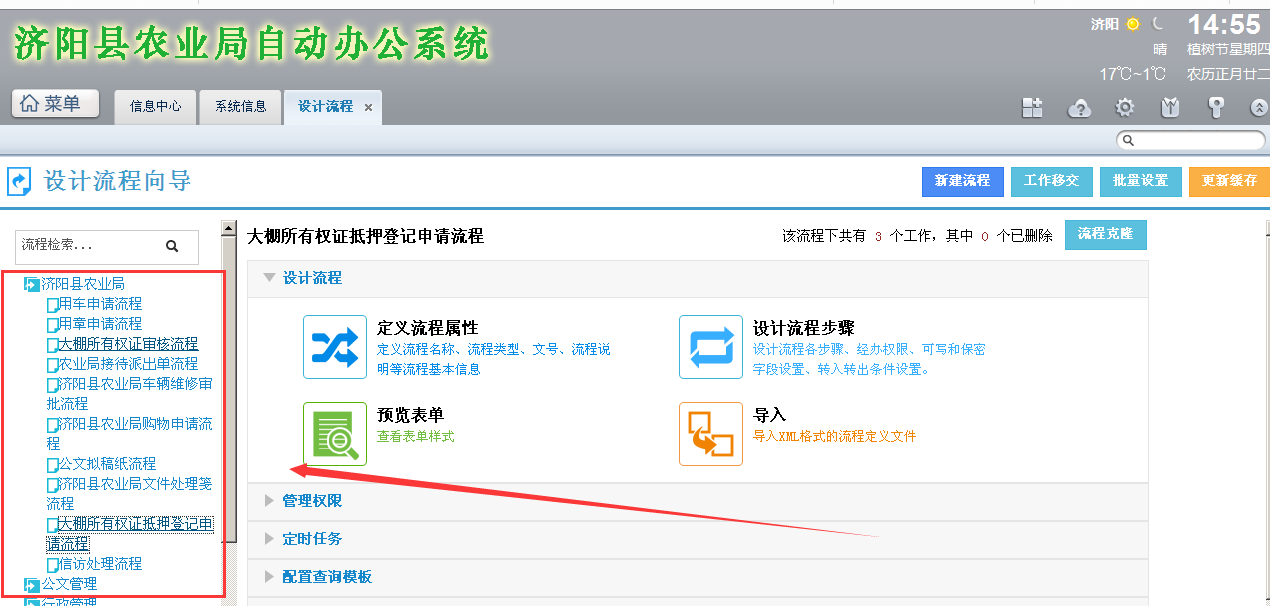1270x606 pixels.
Task: Click the shirt-shaped skin theme icon
Action: [1171, 107]
